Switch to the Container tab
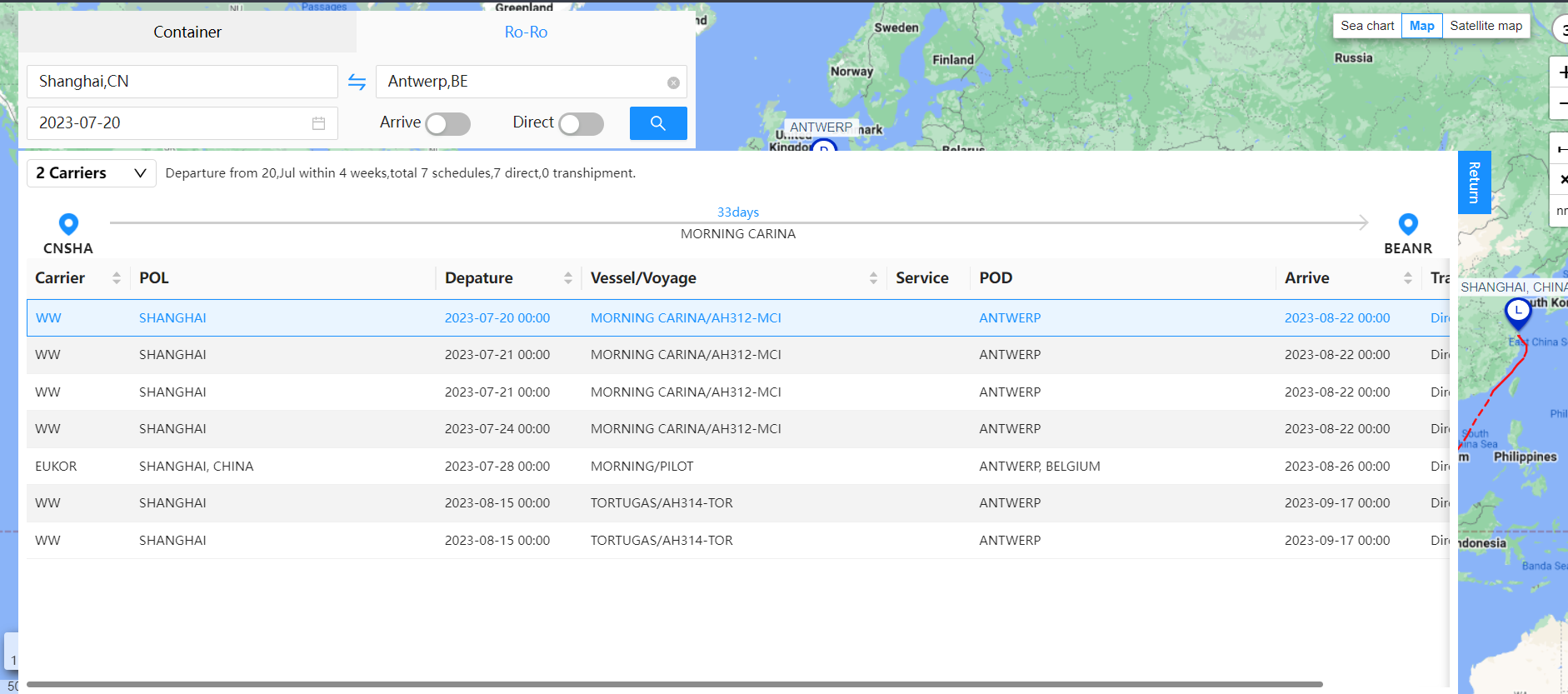This screenshot has height=694, width=1568. coord(187,32)
